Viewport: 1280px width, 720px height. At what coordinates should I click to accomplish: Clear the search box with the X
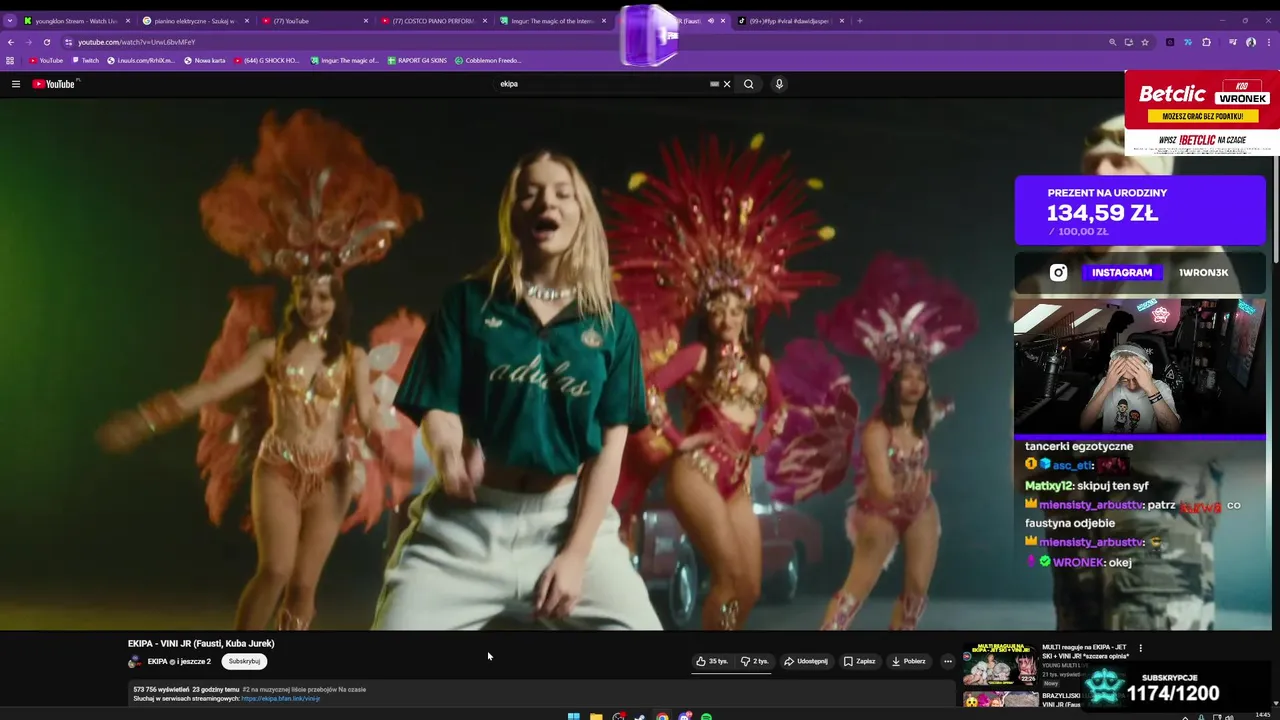coord(727,84)
